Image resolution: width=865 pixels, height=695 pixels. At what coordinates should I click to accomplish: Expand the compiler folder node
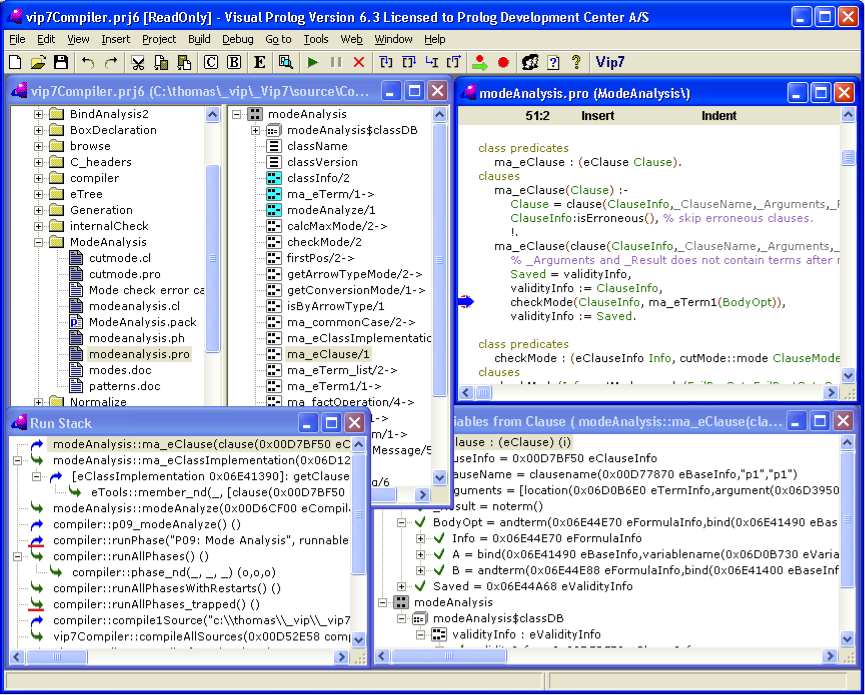pos(38,179)
